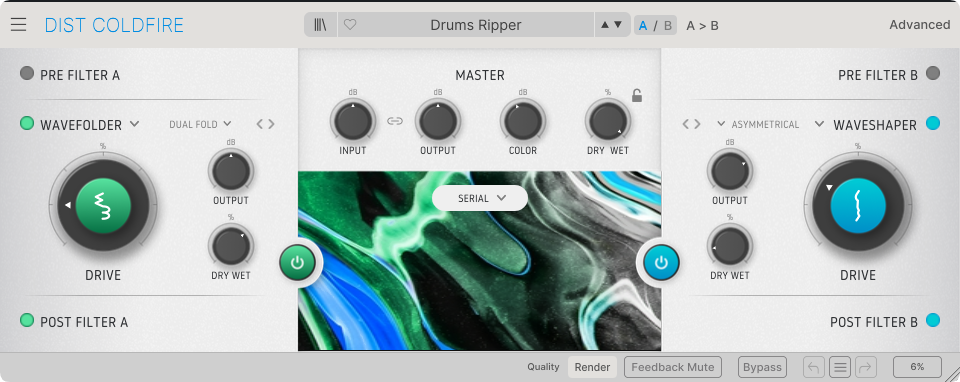Click the Render quality button

(x=592, y=367)
